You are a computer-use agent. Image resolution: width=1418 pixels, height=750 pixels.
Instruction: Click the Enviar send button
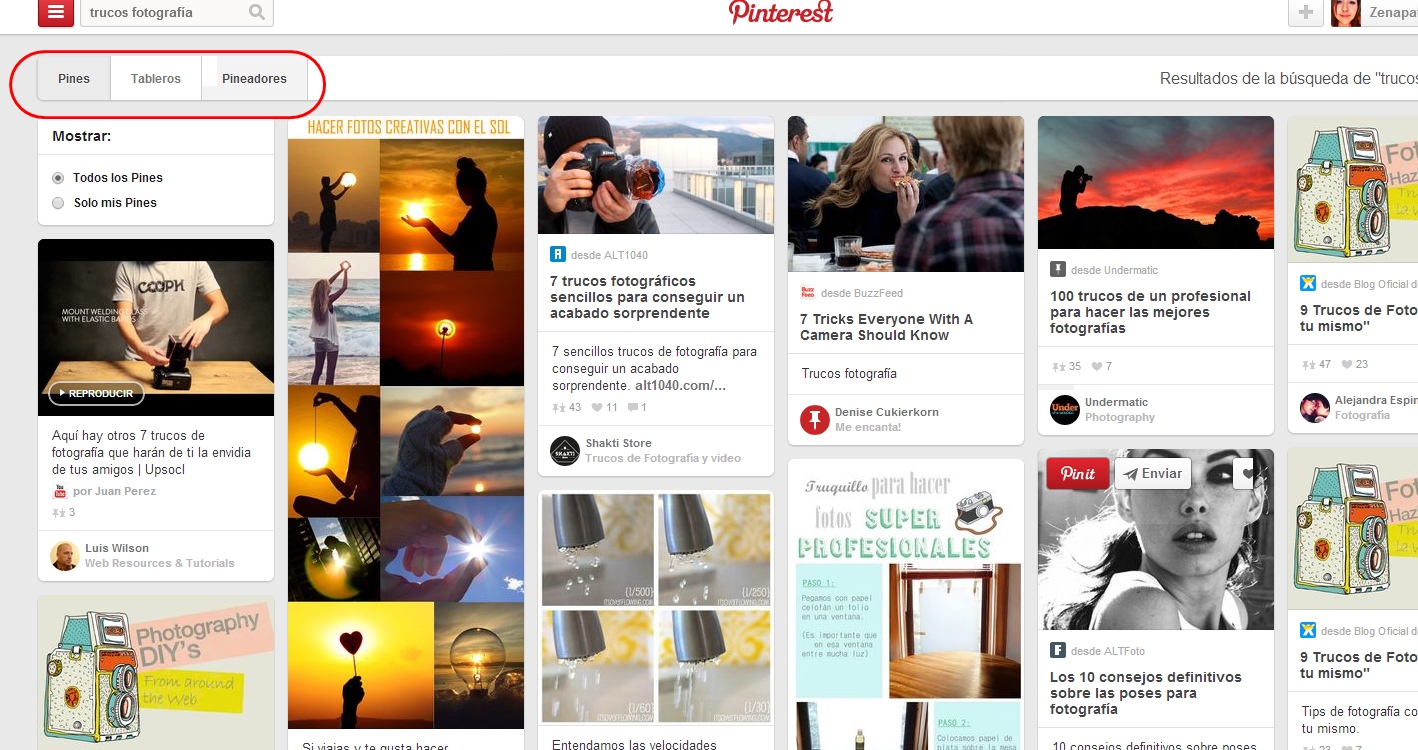pyautogui.click(x=1153, y=474)
